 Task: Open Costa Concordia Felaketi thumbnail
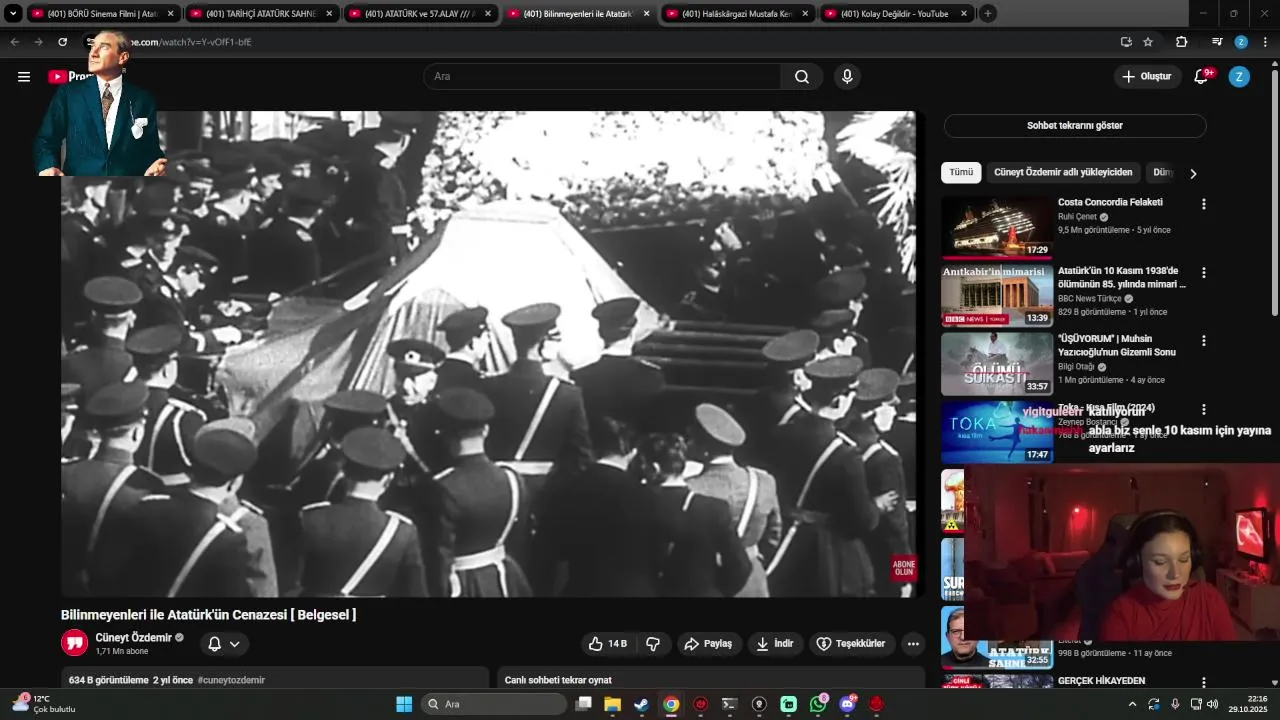(996, 228)
